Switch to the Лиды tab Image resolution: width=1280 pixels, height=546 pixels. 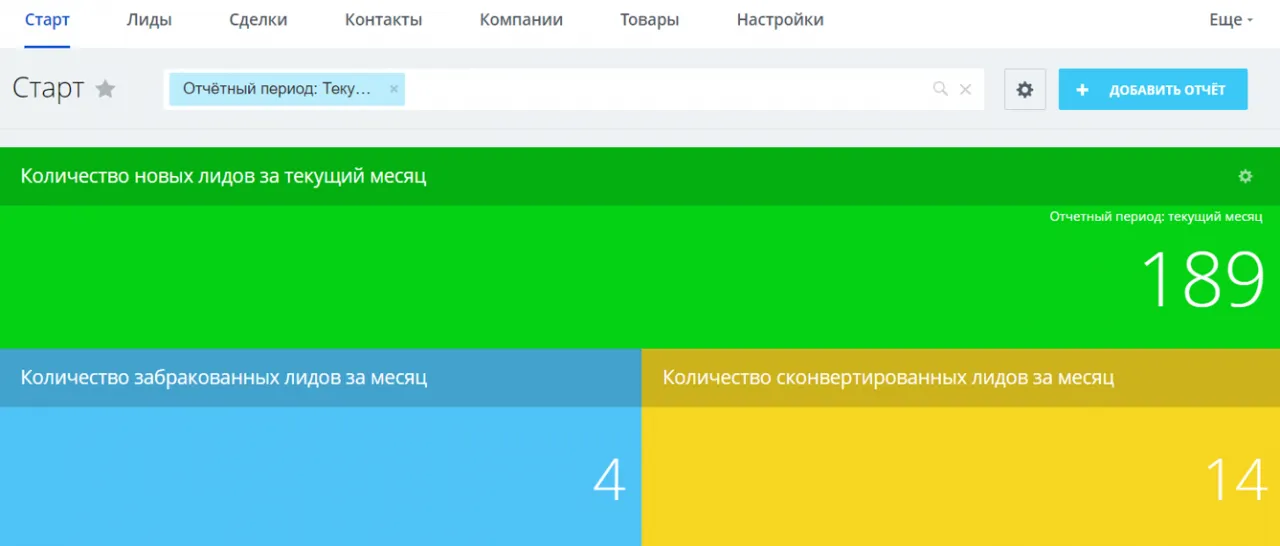(149, 20)
